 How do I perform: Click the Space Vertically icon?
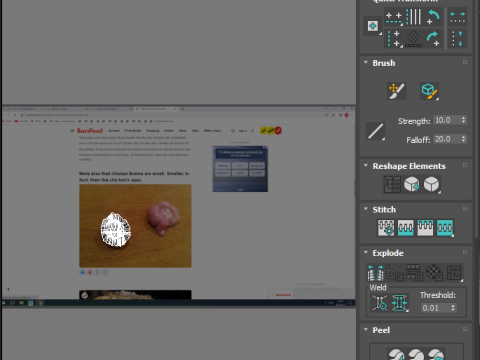coord(457,39)
